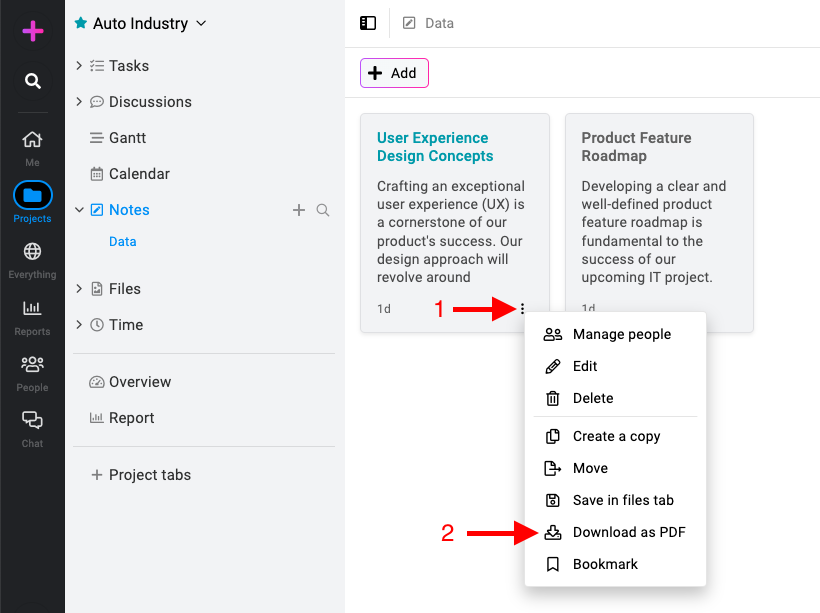Open Product Feature Roadmap note card

click(x=659, y=222)
